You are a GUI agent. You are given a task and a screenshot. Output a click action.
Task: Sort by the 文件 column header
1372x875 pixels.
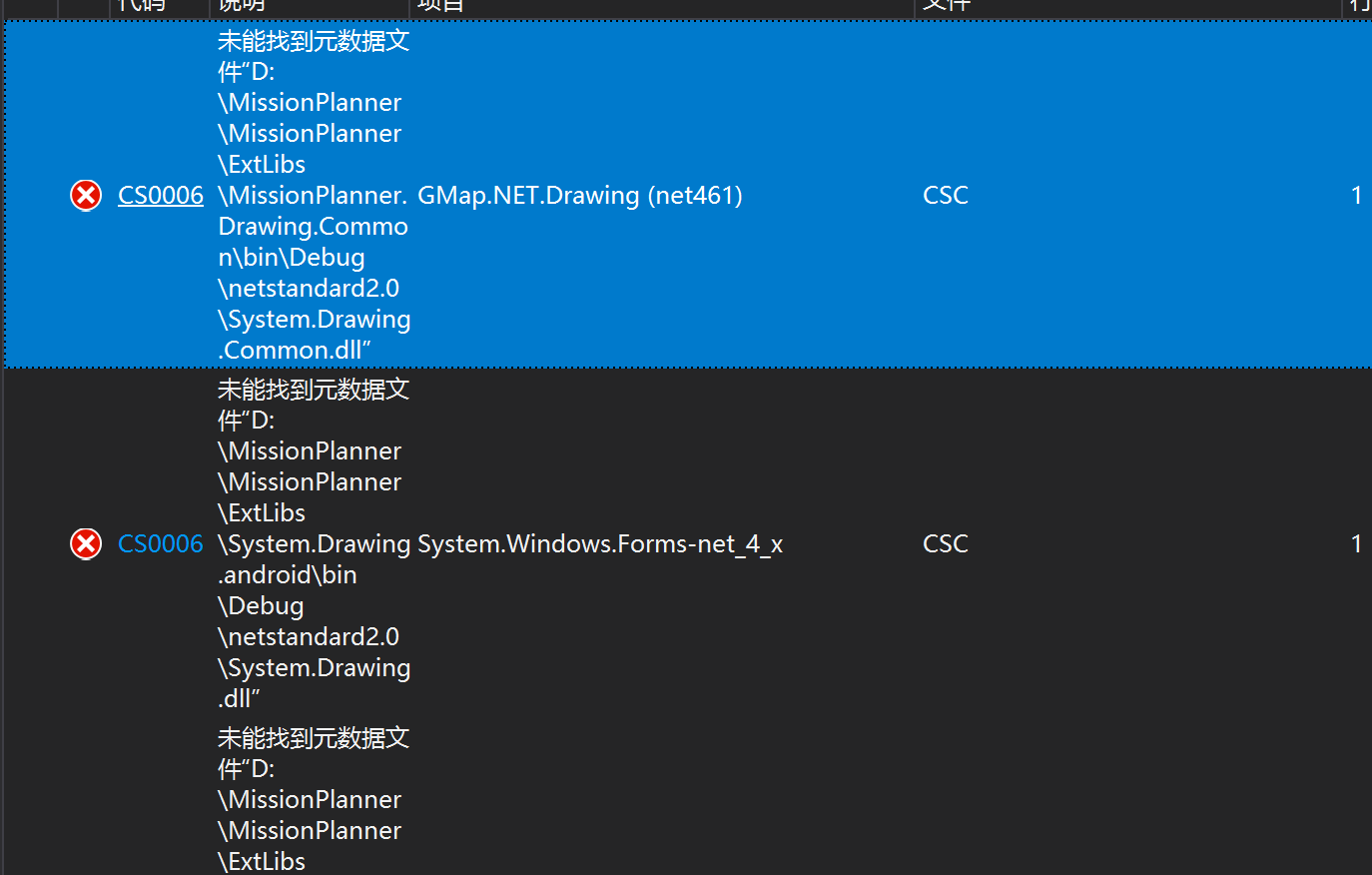click(x=1128, y=7)
